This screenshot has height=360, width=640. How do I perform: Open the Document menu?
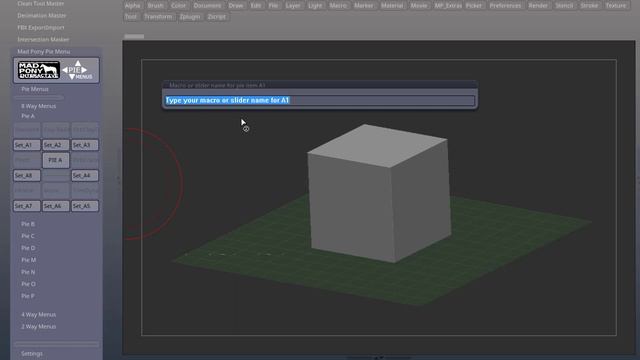(207, 6)
